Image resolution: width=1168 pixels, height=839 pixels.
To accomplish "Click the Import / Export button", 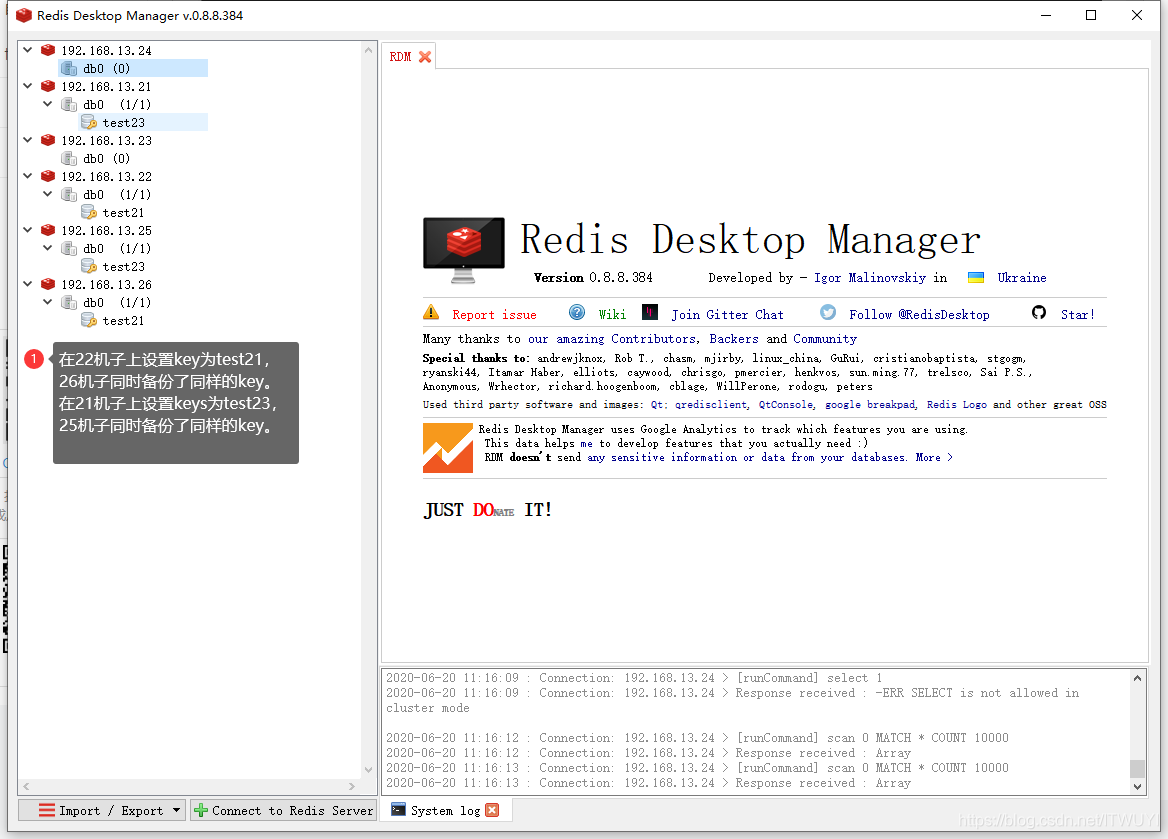I will pos(101,810).
